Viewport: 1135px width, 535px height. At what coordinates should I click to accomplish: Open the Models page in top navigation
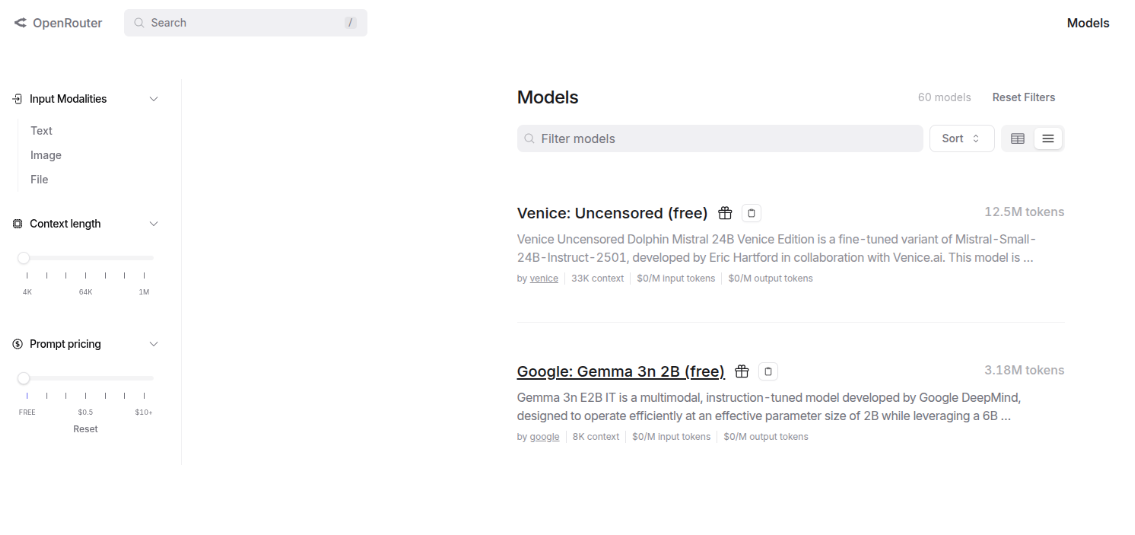click(1088, 23)
